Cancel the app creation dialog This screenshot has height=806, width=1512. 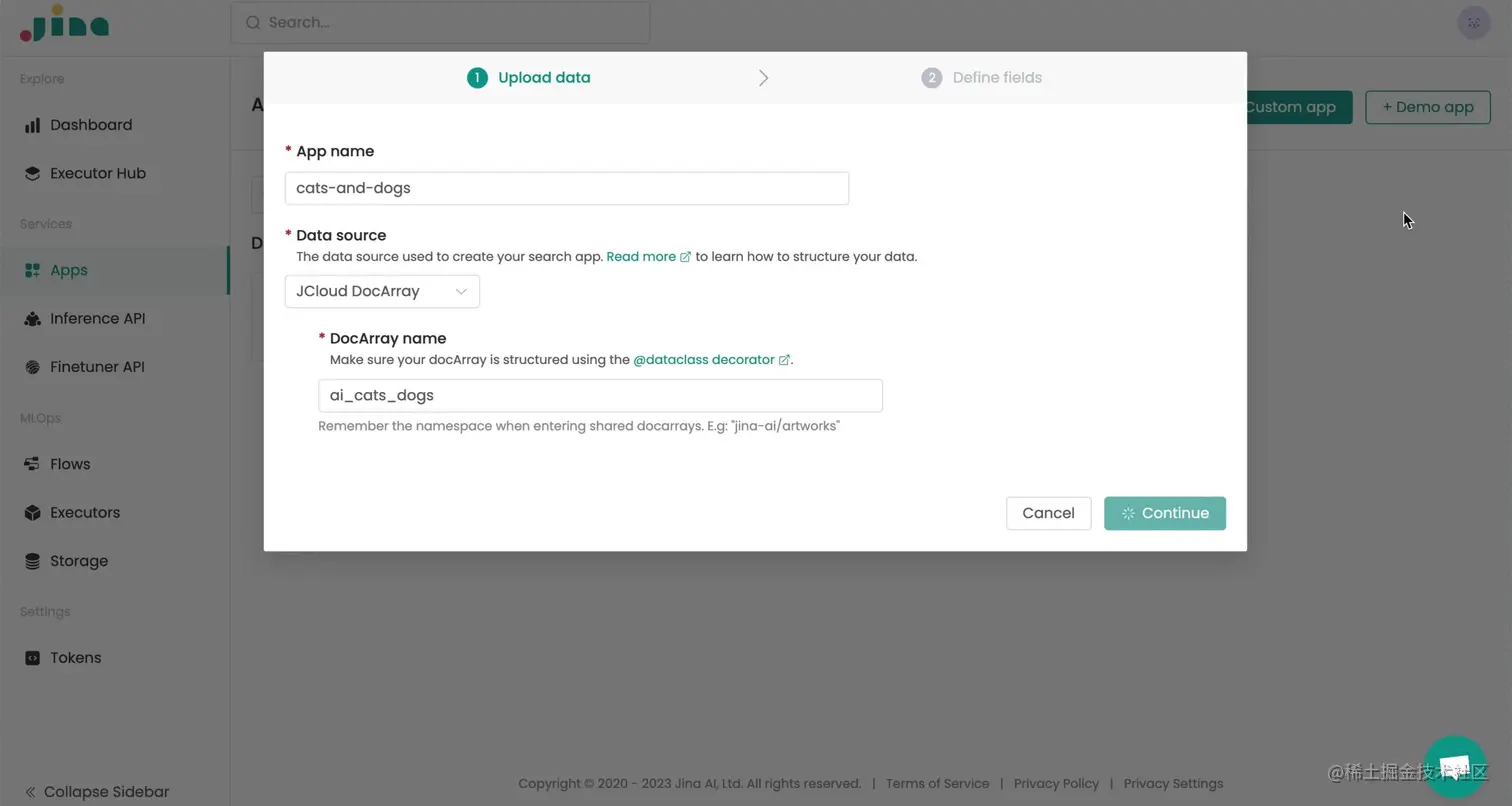click(1048, 513)
